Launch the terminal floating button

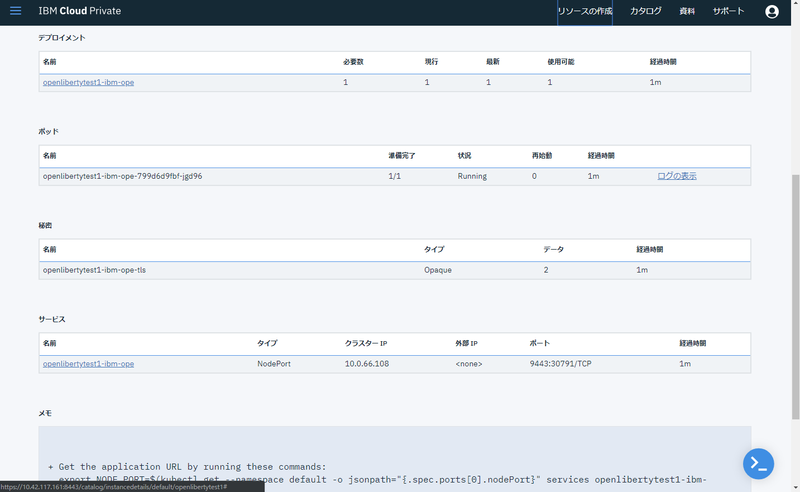click(x=758, y=463)
